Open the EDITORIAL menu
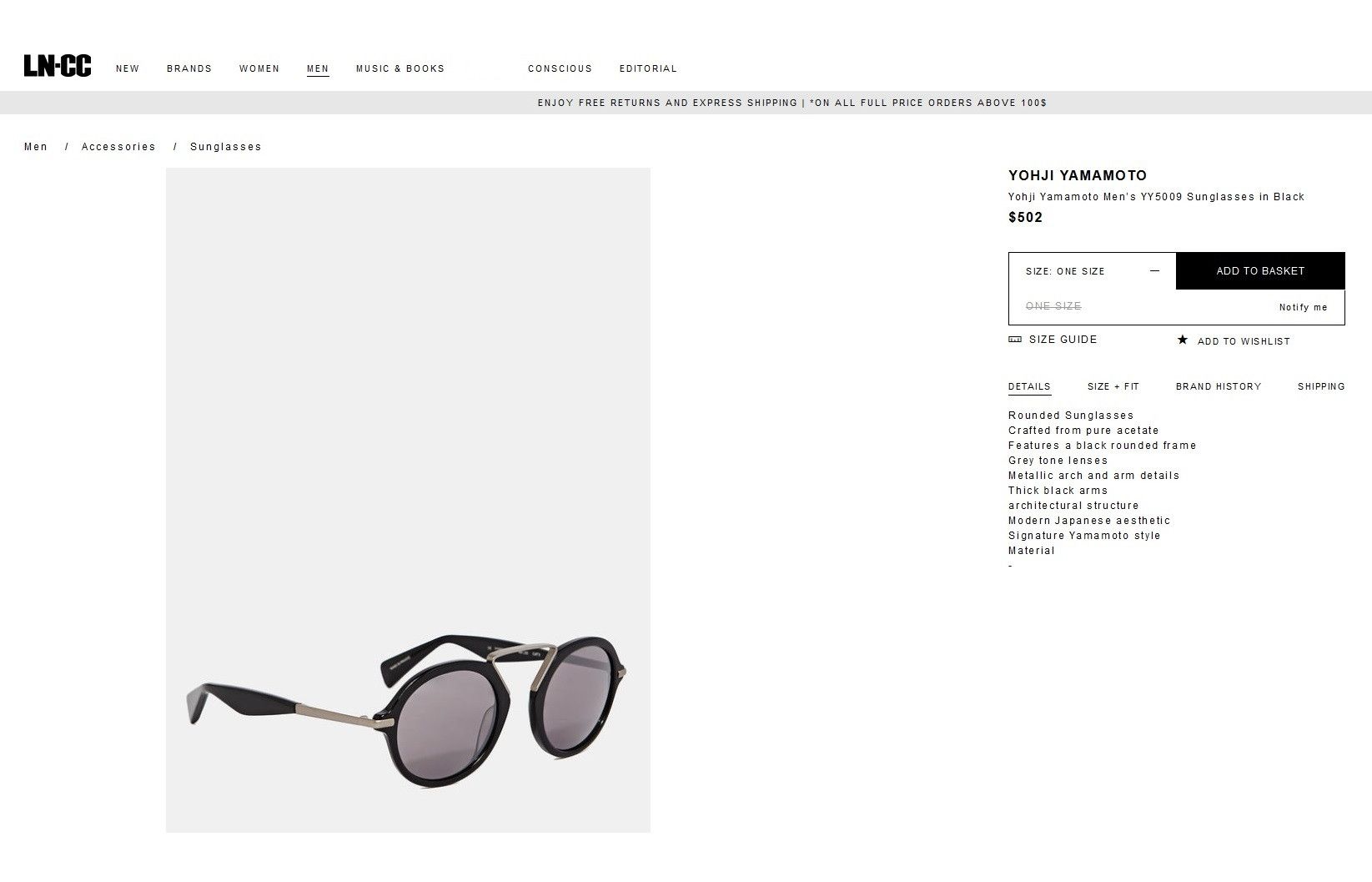Screen dimensions: 1372x882 tap(648, 68)
